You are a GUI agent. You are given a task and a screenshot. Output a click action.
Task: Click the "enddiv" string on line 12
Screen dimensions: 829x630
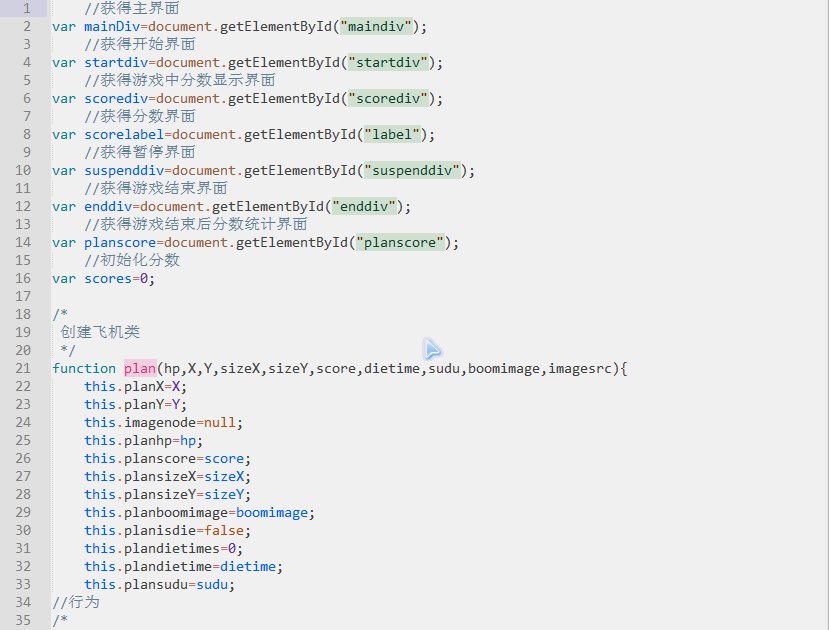[364, 206]
